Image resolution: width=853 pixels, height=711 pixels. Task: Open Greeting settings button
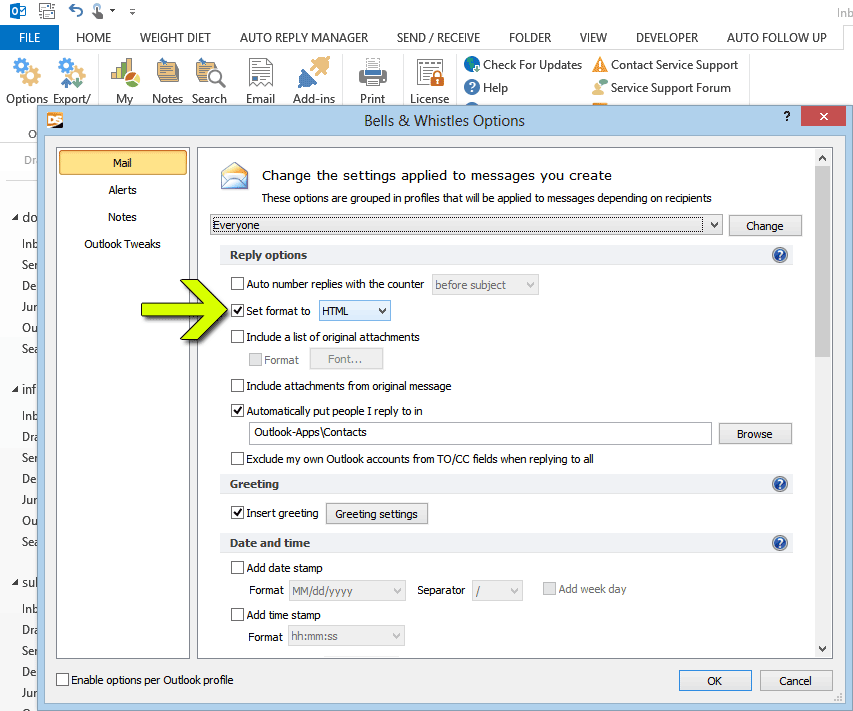pos(376,514)
